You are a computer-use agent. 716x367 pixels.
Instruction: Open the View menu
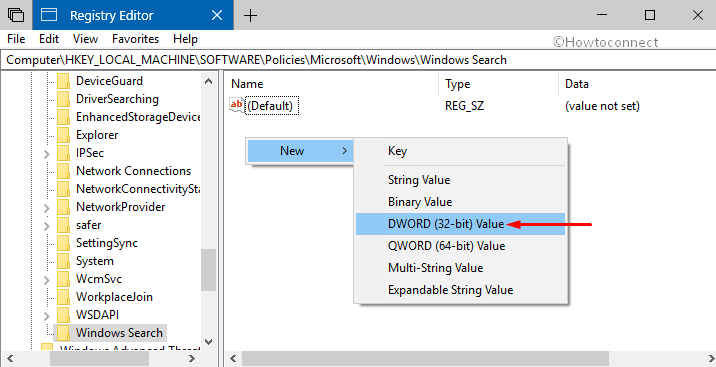point(85,39)
